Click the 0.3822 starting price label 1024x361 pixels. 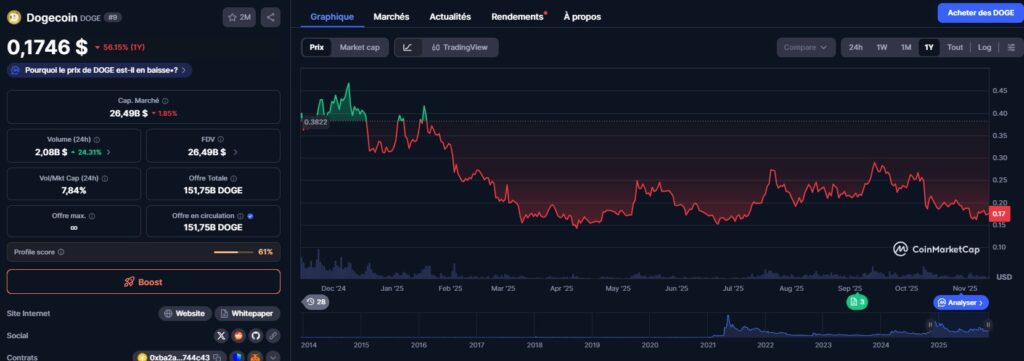tap(315, 121)
